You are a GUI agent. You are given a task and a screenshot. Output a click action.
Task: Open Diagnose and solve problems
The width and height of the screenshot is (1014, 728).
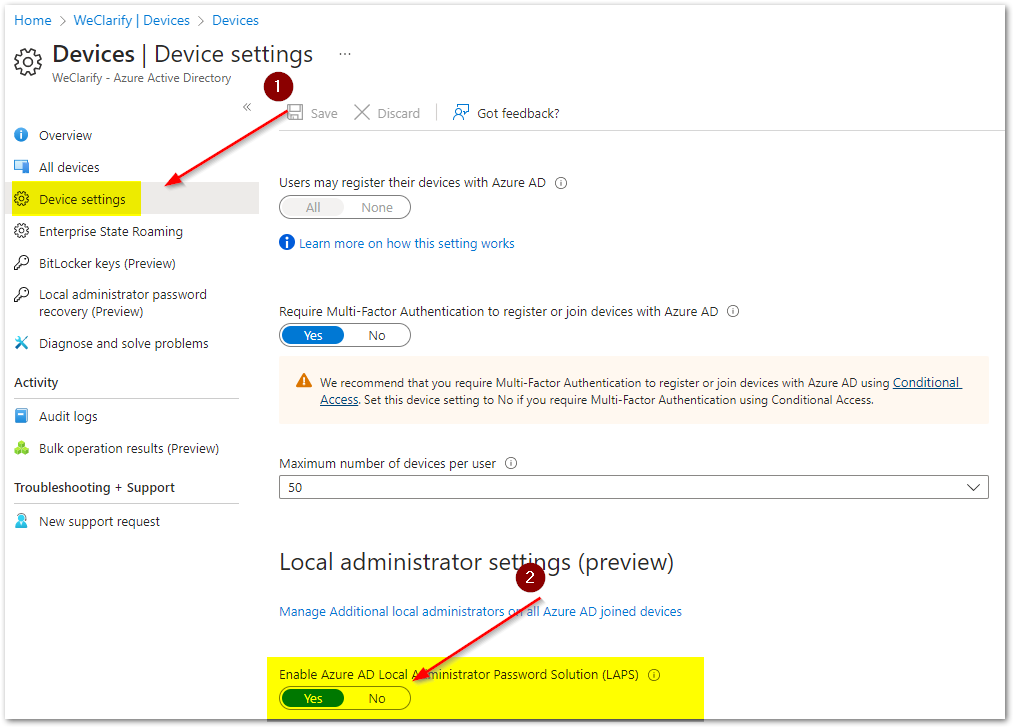124,343
